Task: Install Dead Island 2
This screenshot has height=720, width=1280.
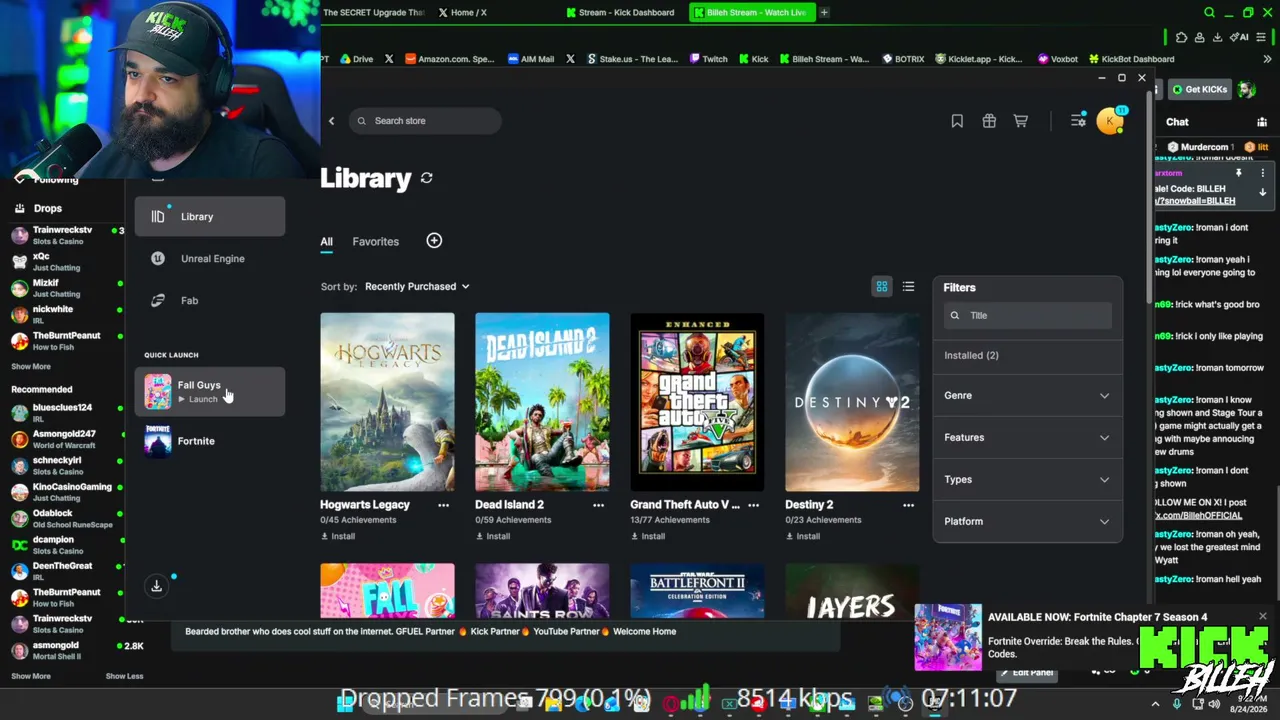Action: 493,537
